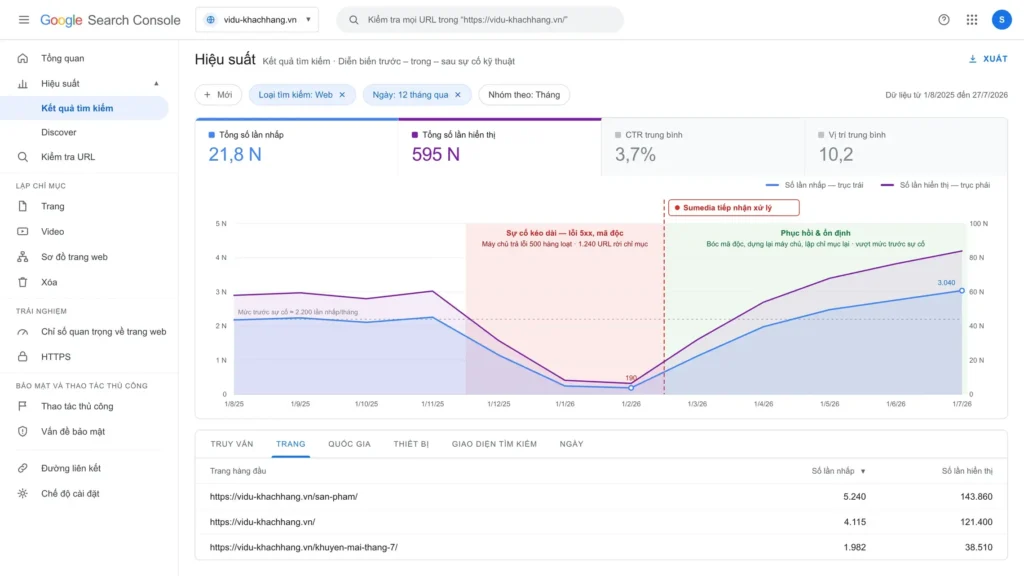Click the Google Search Console logo
This screenshot has width=1024, height=576.
pos(110,20)
